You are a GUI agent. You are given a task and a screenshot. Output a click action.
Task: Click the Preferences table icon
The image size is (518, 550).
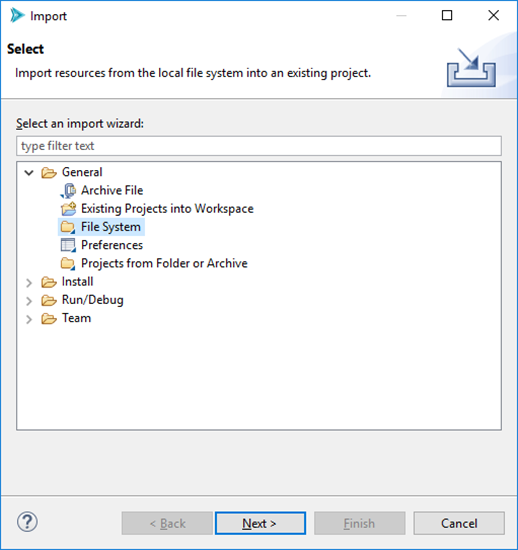pyautogui.click(x=68, y=245)
